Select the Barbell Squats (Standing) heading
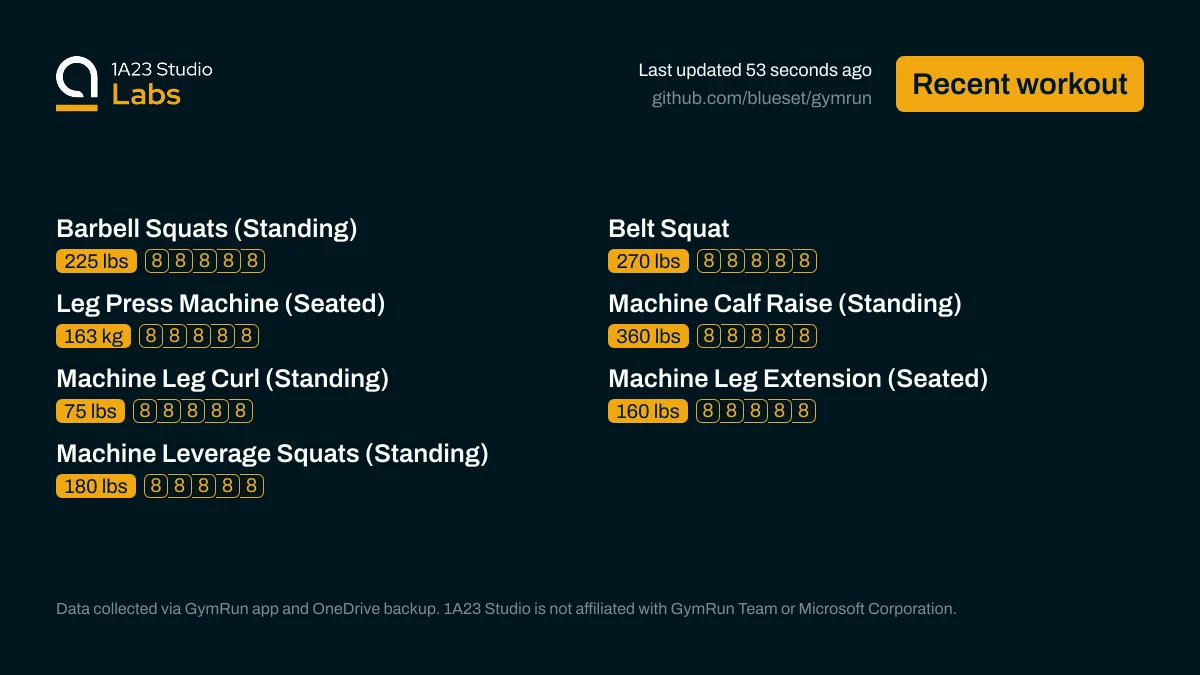 coord(206,228)
